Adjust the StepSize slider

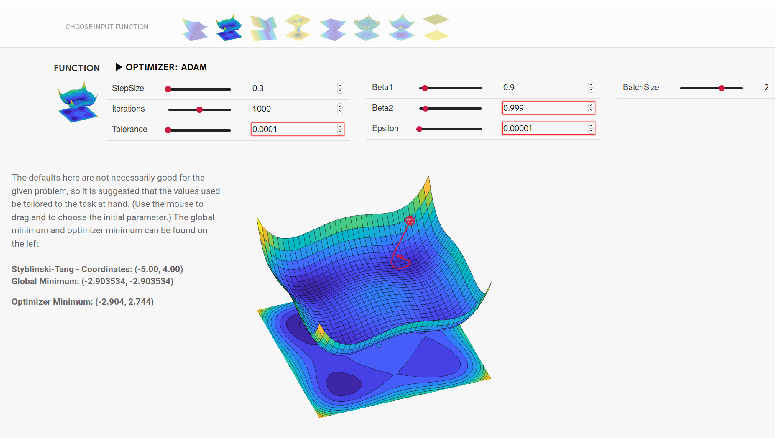[199, 89]
